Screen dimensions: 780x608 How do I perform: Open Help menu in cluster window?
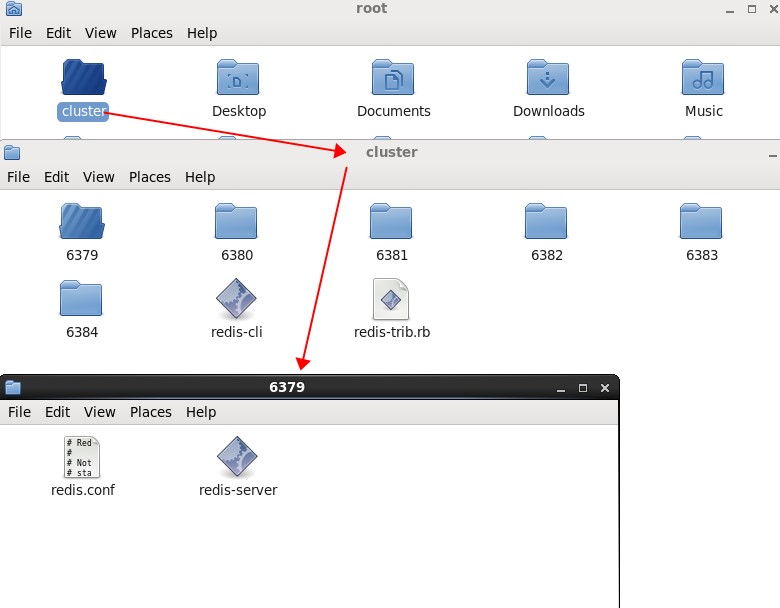pyautogui.click(x=200, y=177)
